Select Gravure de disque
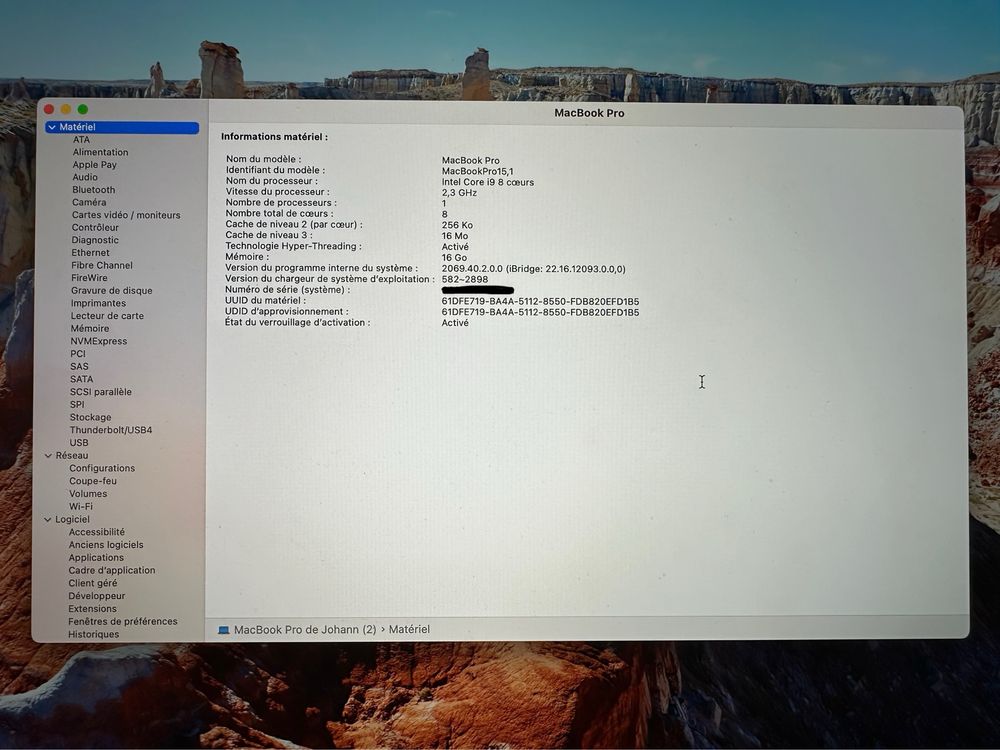The width and height of the screenshot is (1000, 750). coord(112,291)
